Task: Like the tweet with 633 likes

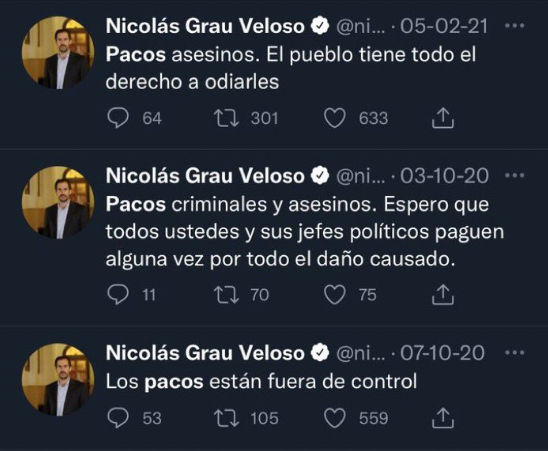Action: 335,118
